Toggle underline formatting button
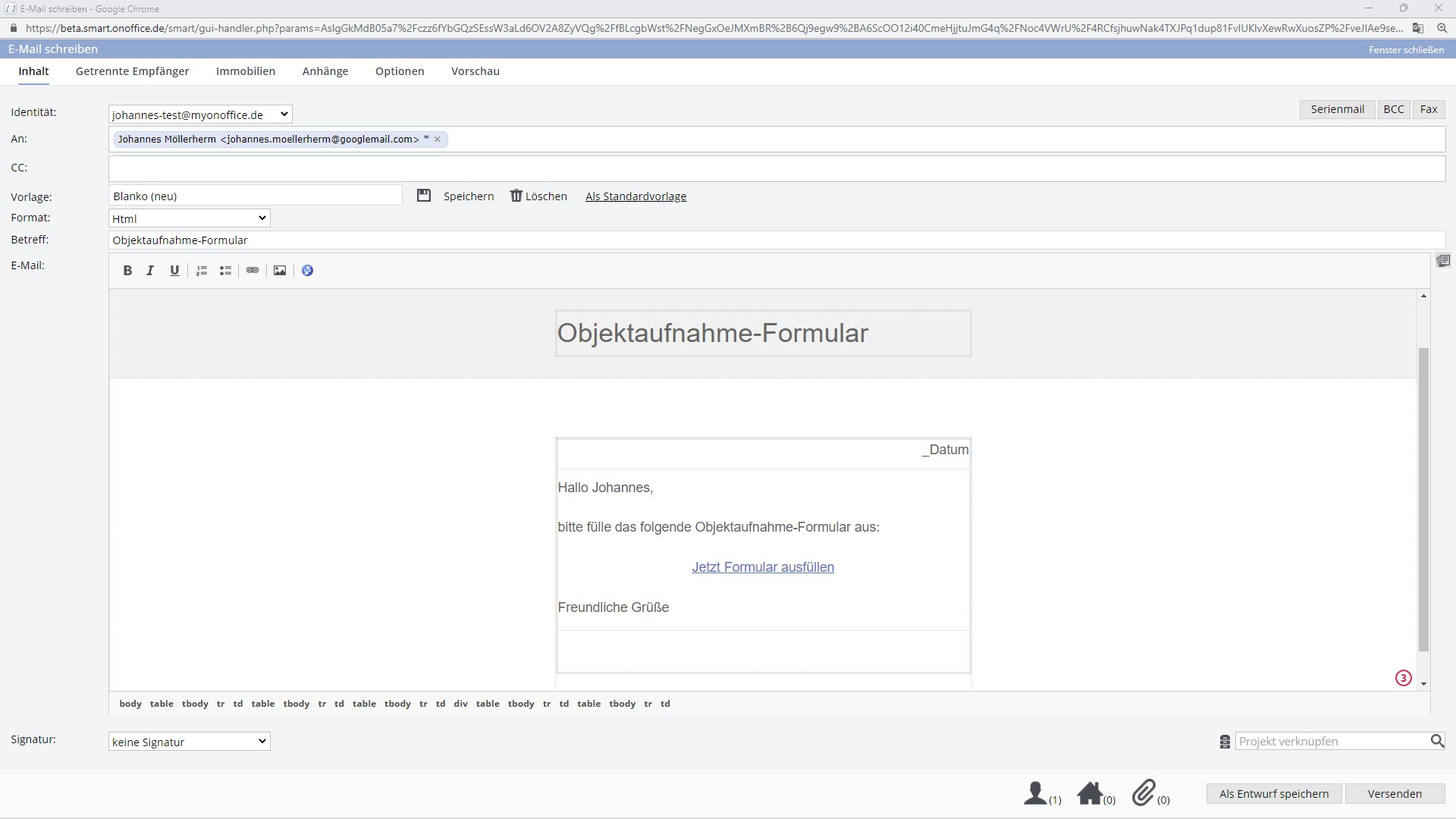 pos(174,271)
